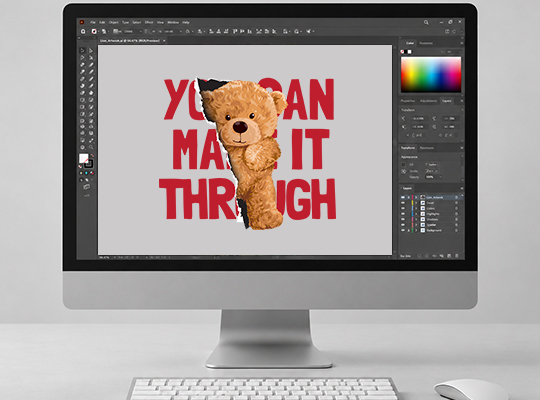
Task: Click target circle of Lion_Artwork layer
Action: point(456,197)
